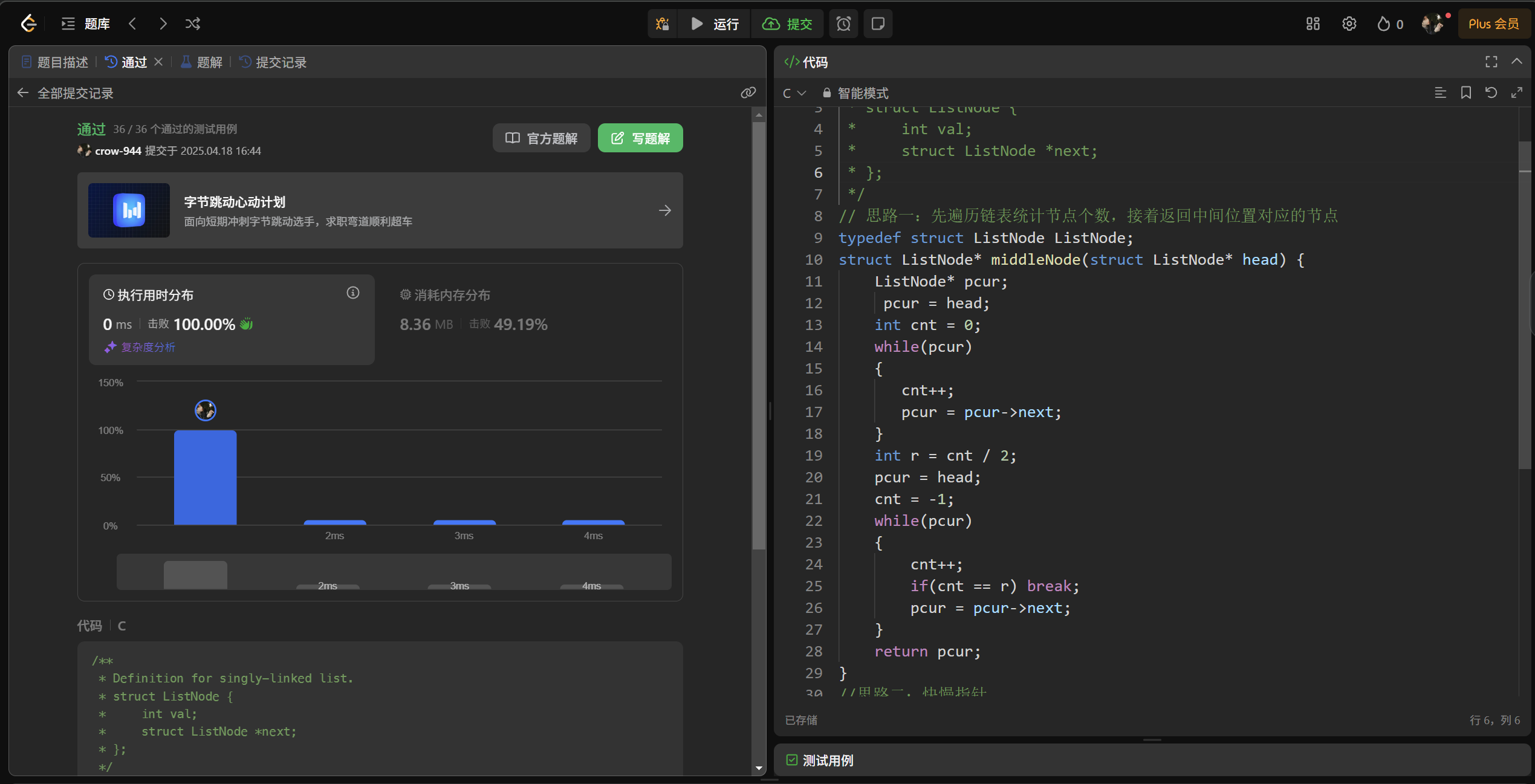Screen dimensions: 1535x784
Task: Click the debug icon beside the run button
Action: [663, 24]
